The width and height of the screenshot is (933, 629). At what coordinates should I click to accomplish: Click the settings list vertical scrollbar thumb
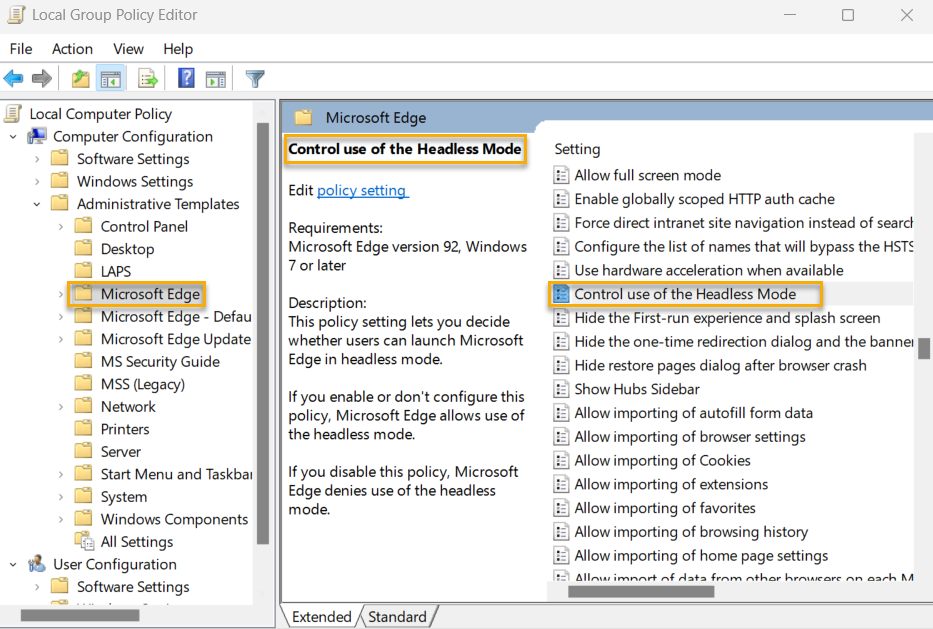tap(924, 348)
